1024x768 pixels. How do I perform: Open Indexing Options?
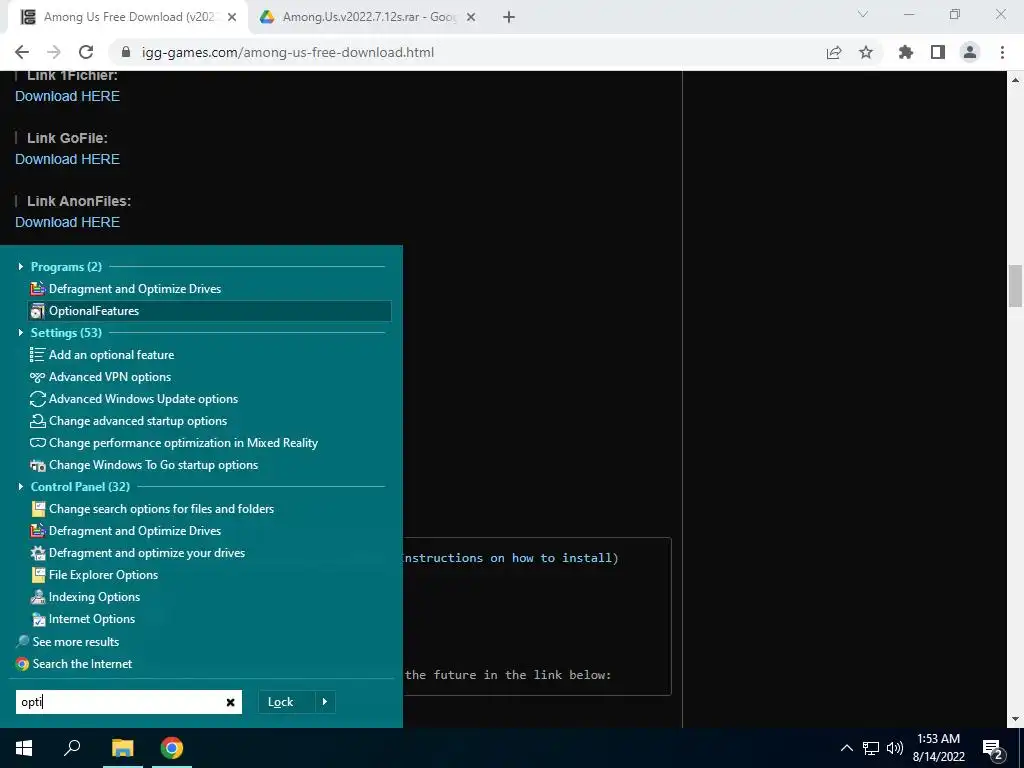tap(85, 597)
